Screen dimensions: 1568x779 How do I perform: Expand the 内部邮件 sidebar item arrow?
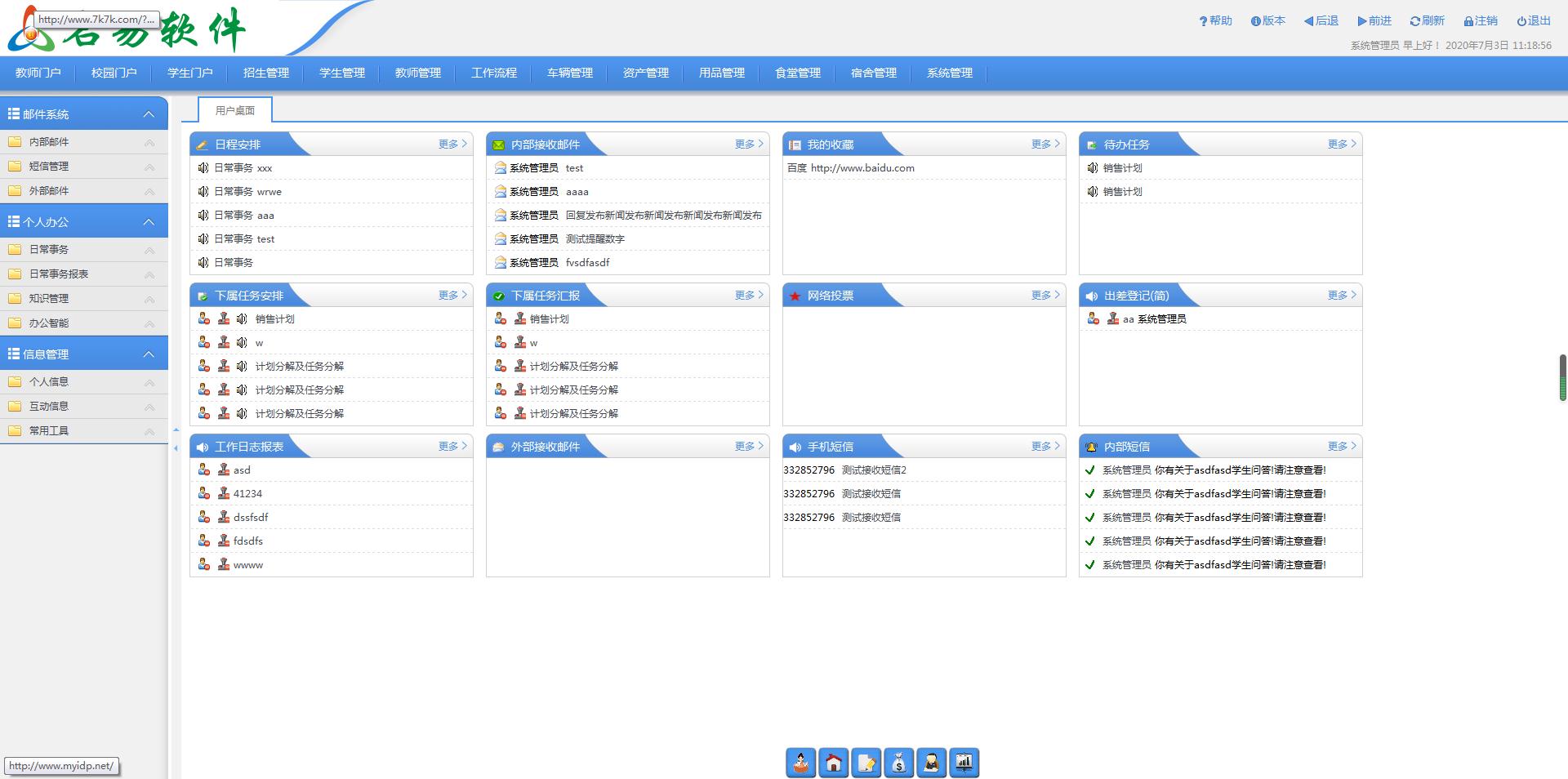149,142
